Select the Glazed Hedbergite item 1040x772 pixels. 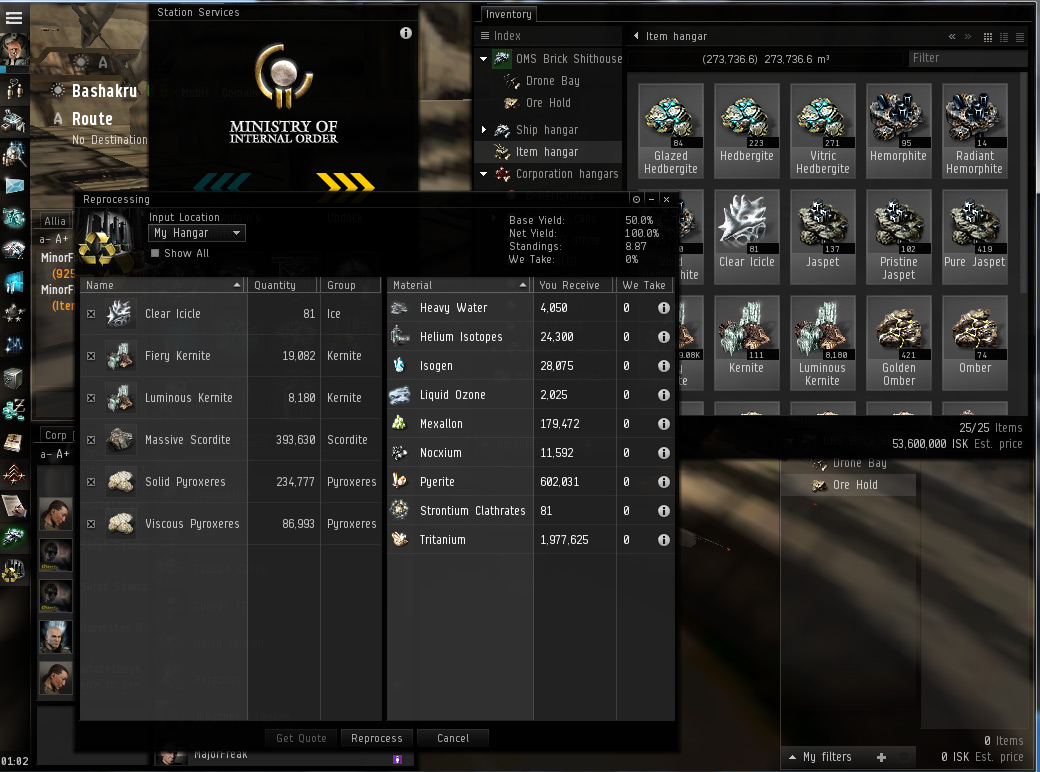(671, 131)
